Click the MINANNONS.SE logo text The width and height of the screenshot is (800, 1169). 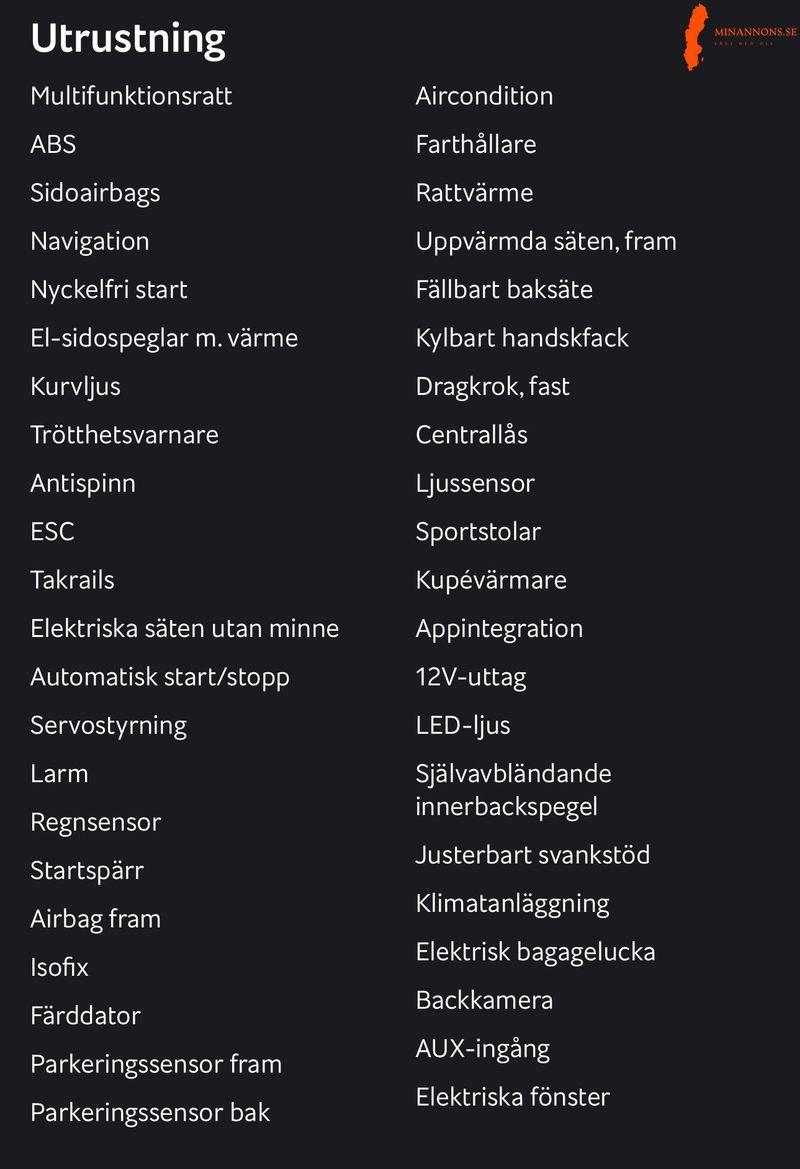[755, 32]
